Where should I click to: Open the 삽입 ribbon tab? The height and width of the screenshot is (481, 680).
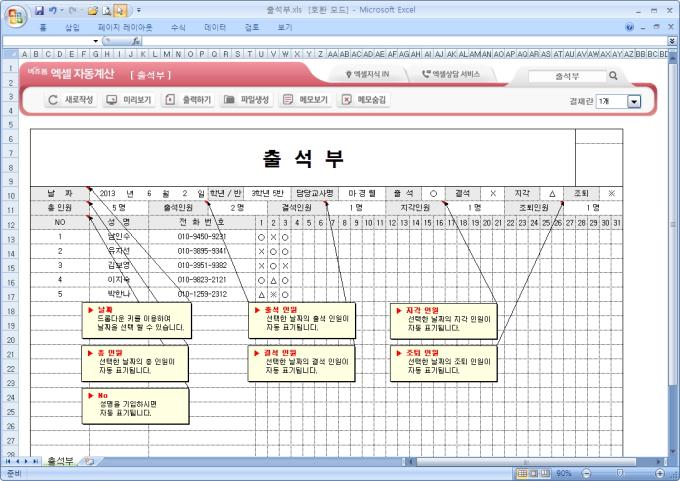click(x=72, y=27)
